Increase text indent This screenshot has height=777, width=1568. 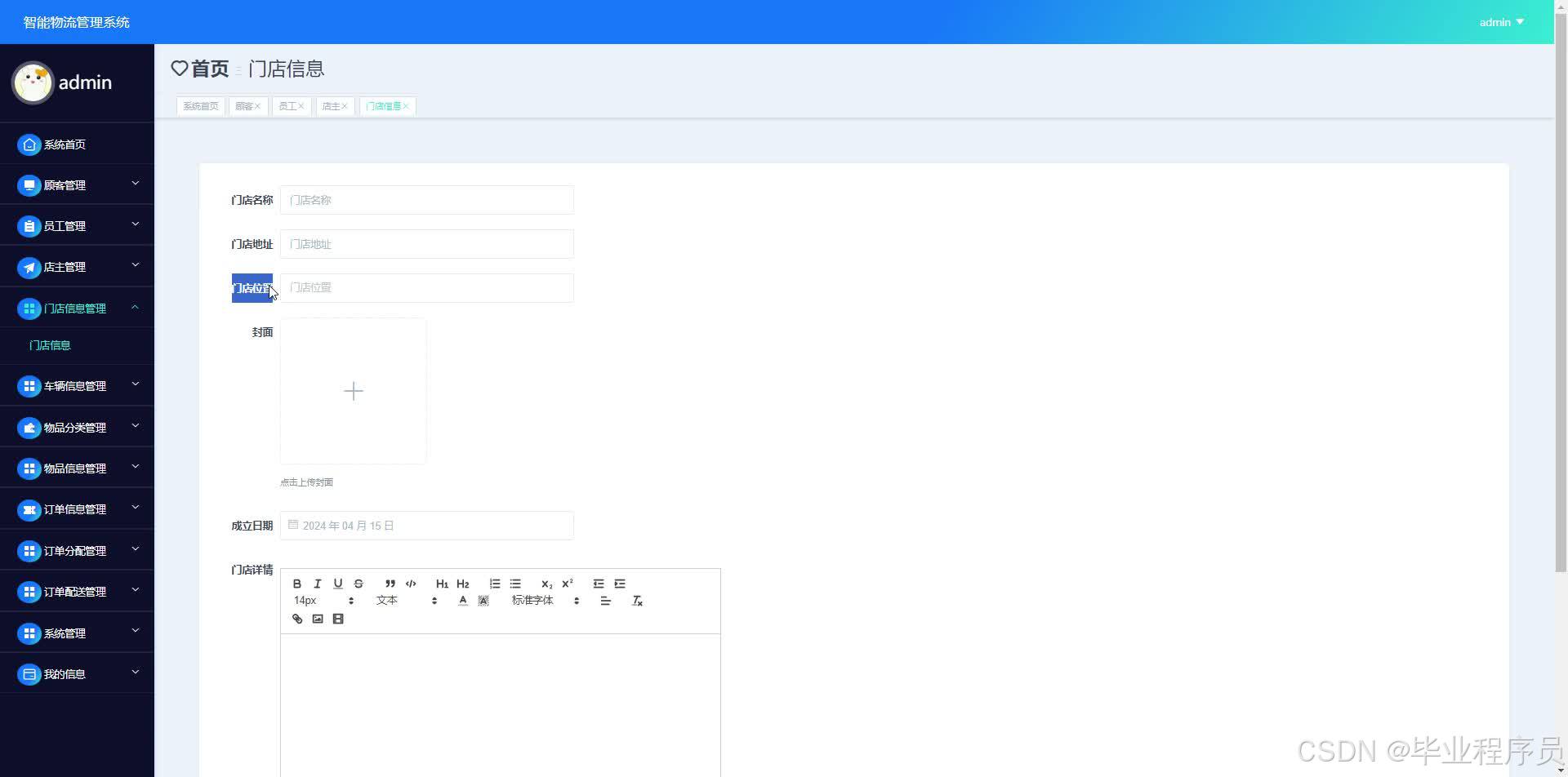pyautogui.click(x=620, y=584)
